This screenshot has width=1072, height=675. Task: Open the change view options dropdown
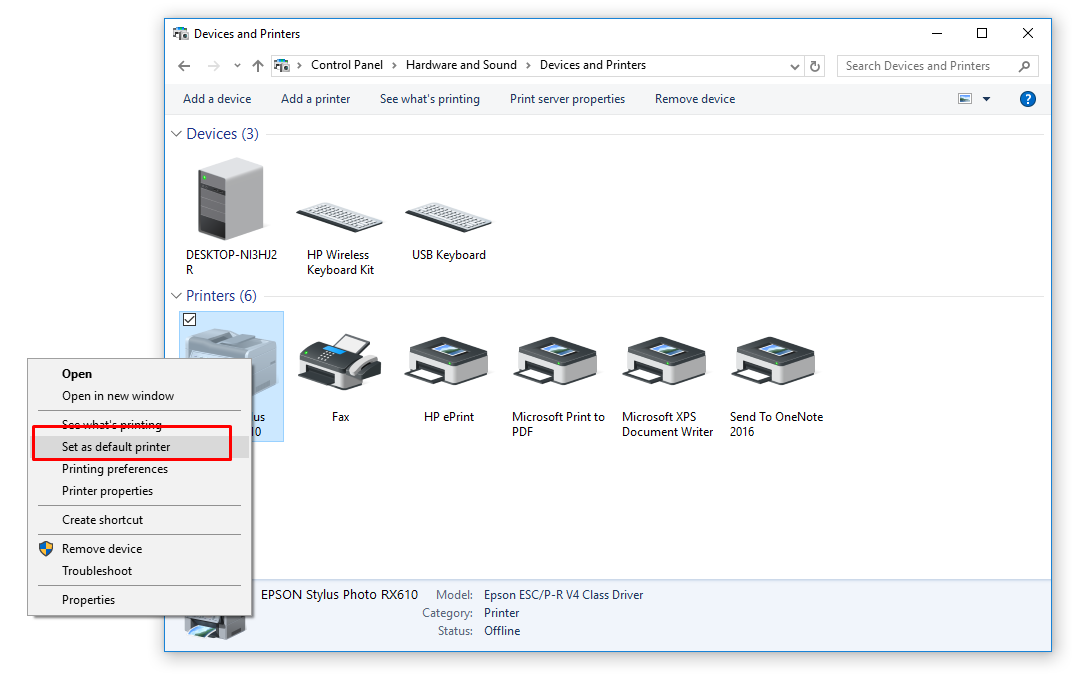pyautogui.click(x=986, y=99)
